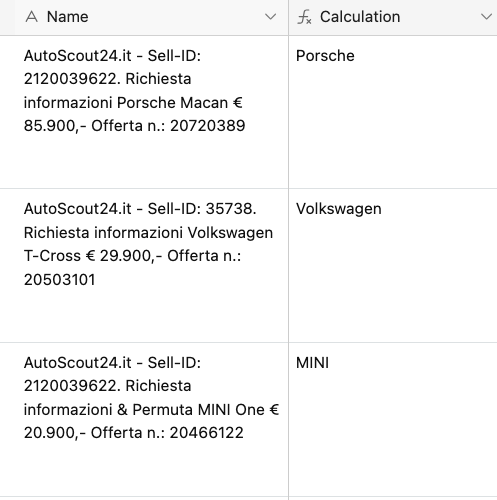Click the MINI calculation cell
Viewport: 497px width, 500px height.
(393, 419)
